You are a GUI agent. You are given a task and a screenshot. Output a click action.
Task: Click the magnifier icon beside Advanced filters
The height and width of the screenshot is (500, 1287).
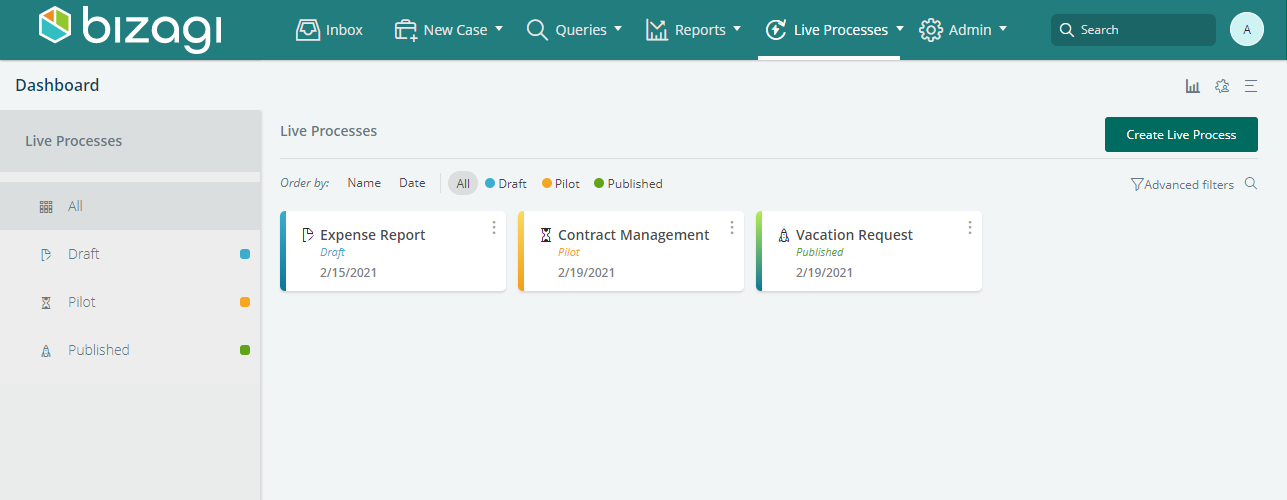(x=1250, y=184)
